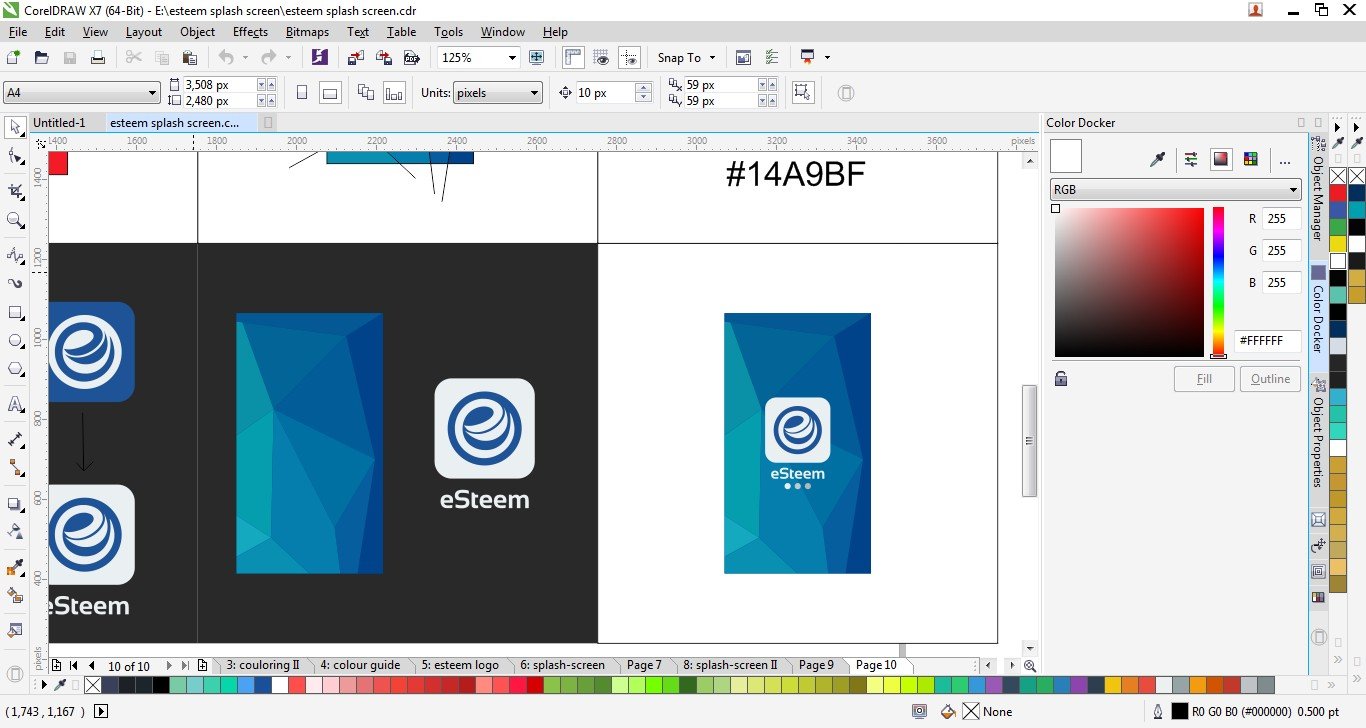Switch to Untitled-1 document tab
This screenshot has width=1366, height=728.
pos(60,123)
